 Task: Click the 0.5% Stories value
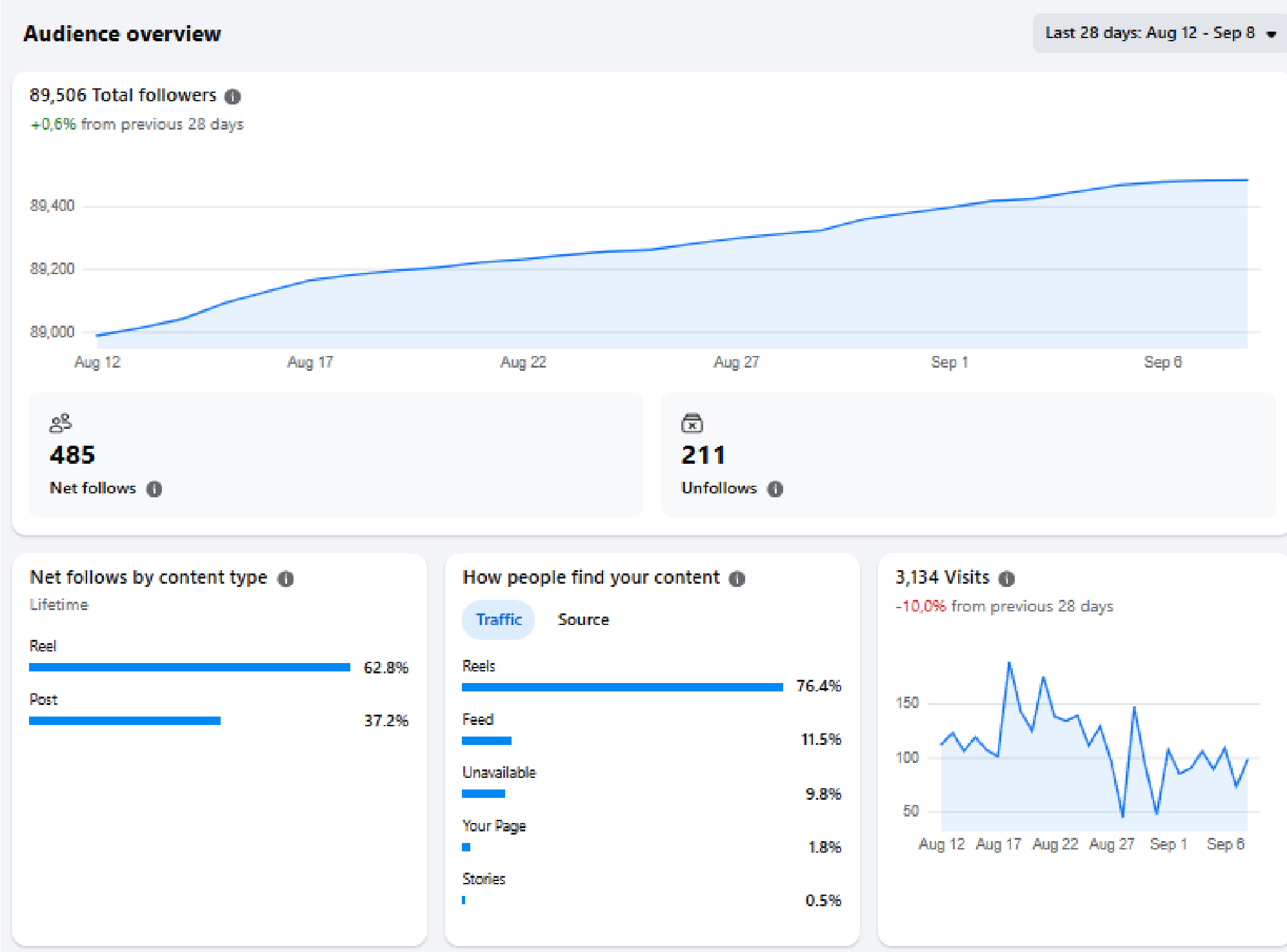(823, 900)
